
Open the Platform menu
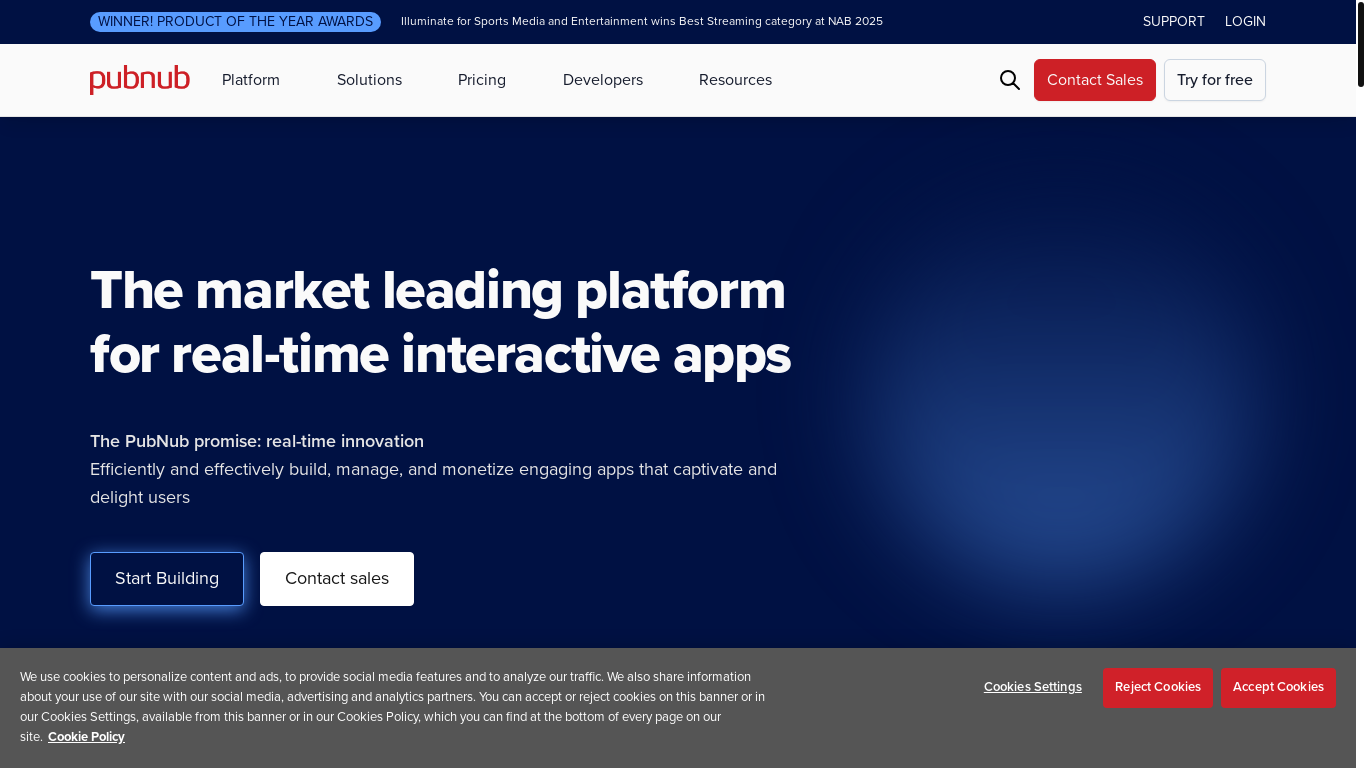[251, 80]
